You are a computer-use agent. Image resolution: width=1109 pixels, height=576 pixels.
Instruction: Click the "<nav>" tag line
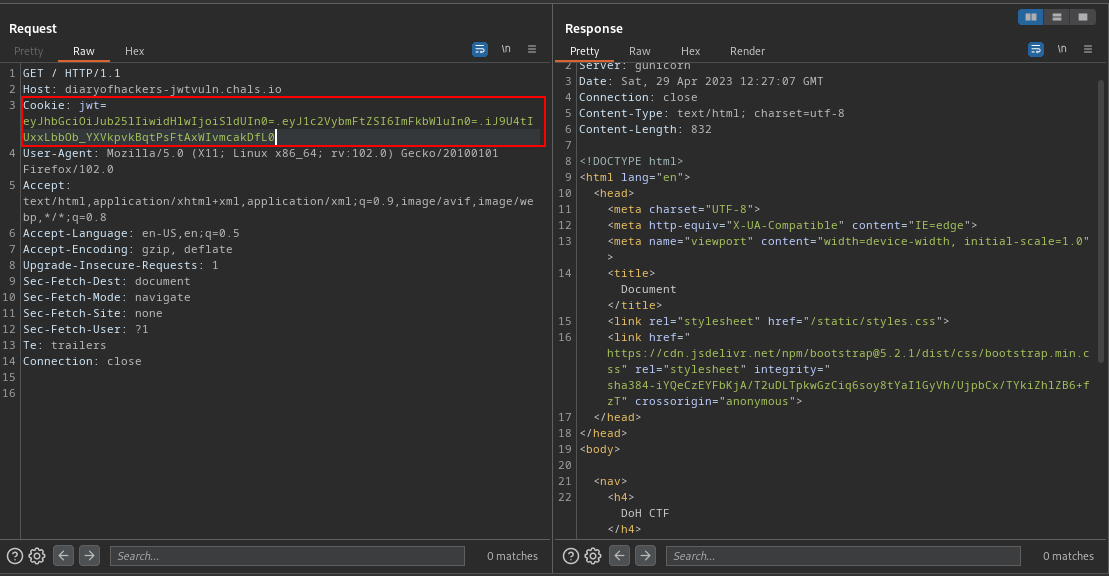point(610,480)
